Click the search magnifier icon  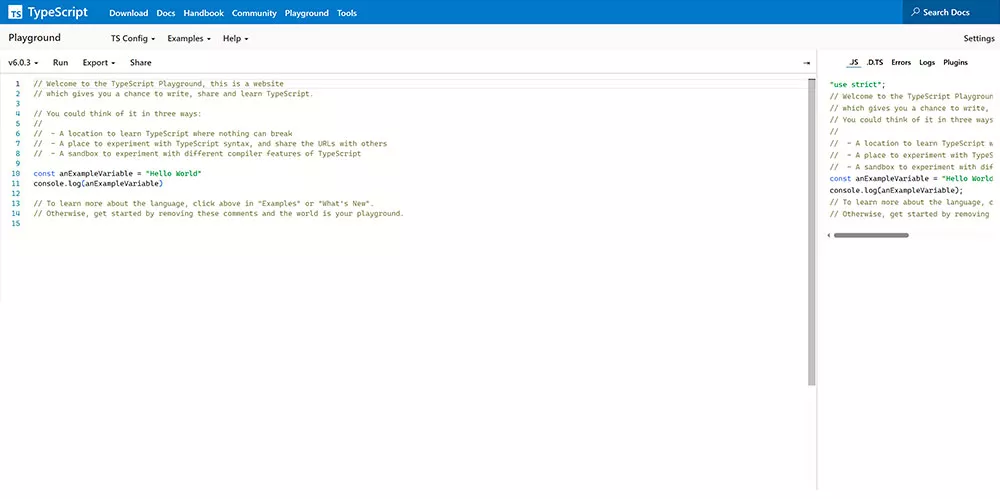[x=916, y=12]
